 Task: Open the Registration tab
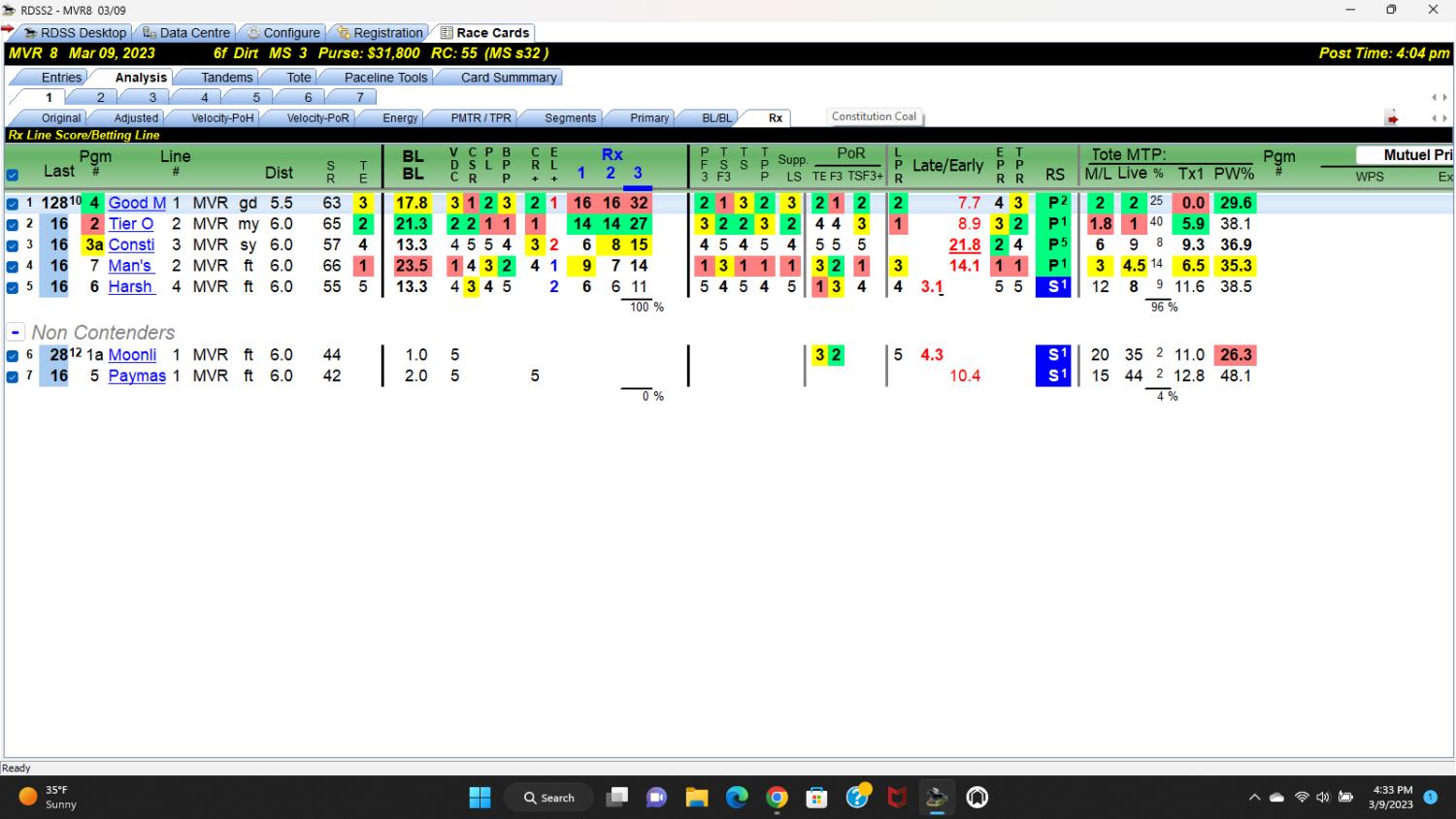tap(380, 32)
